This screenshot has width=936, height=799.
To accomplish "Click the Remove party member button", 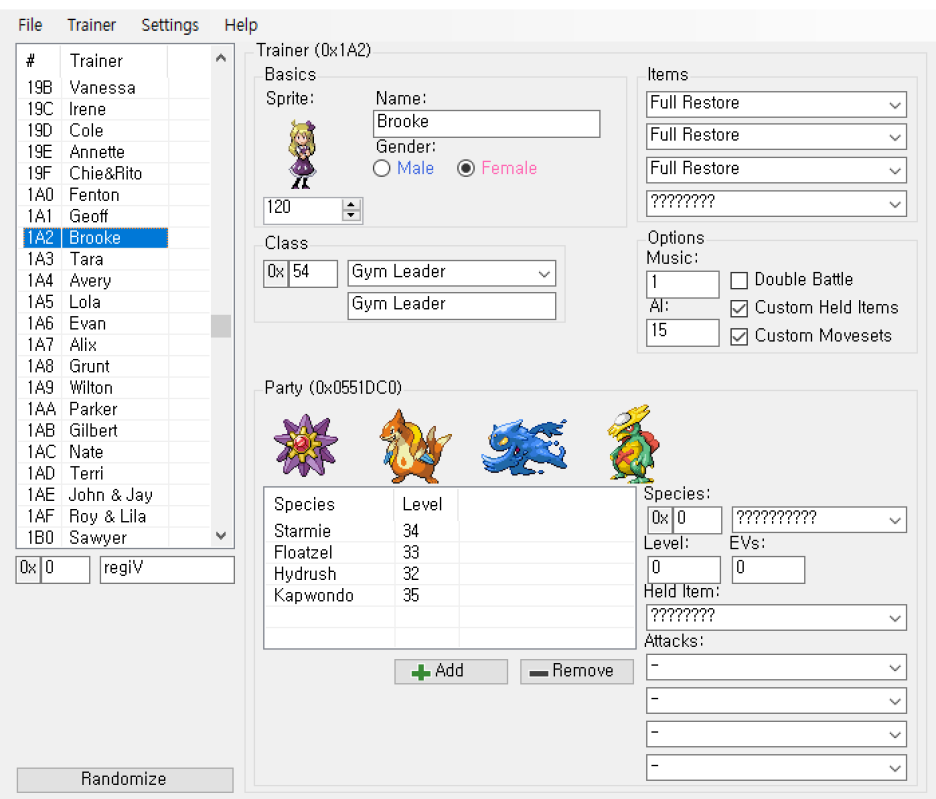I will point(577,671).
